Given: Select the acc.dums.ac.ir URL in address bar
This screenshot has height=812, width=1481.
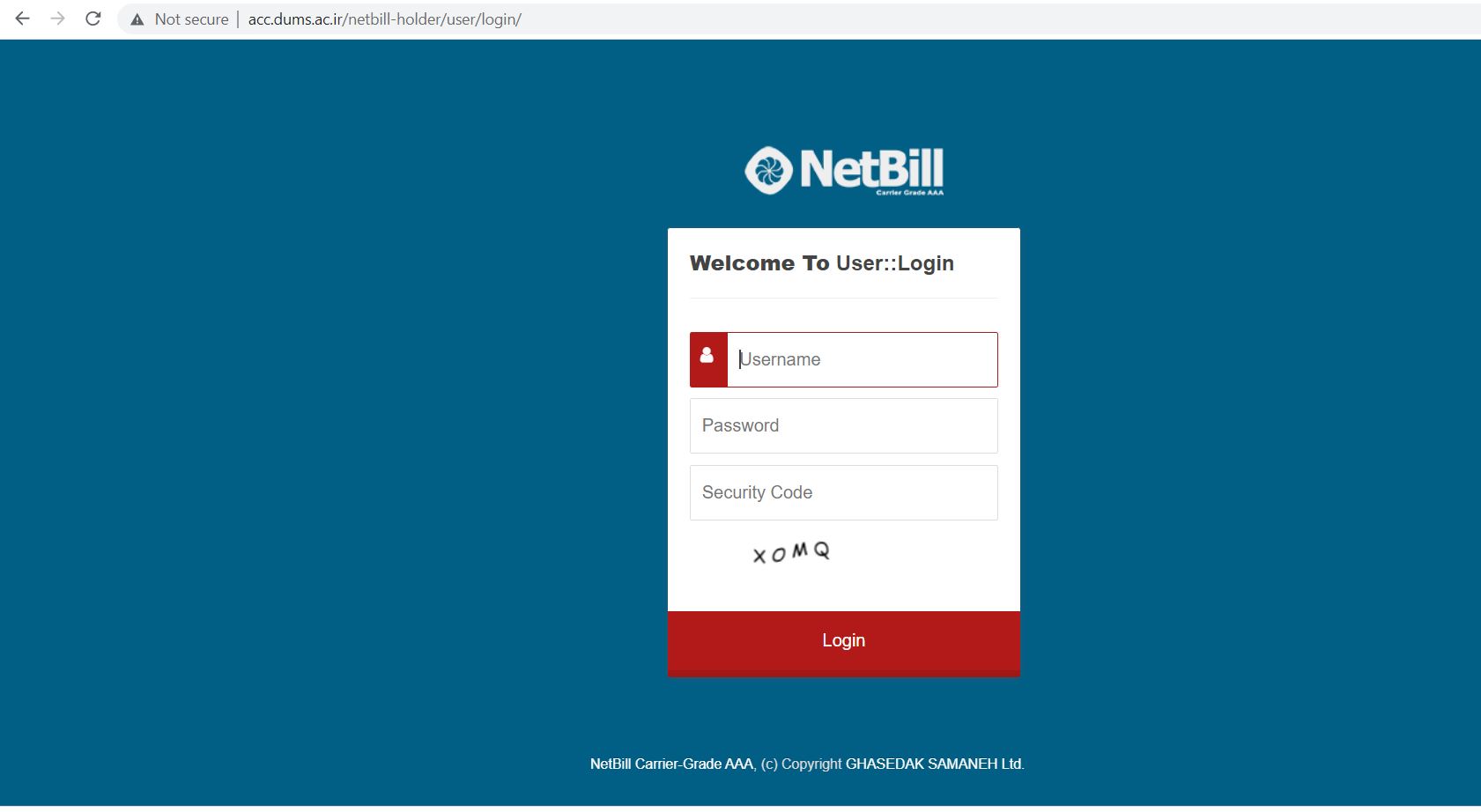Looking at the screenshot, I should [296, 19].
